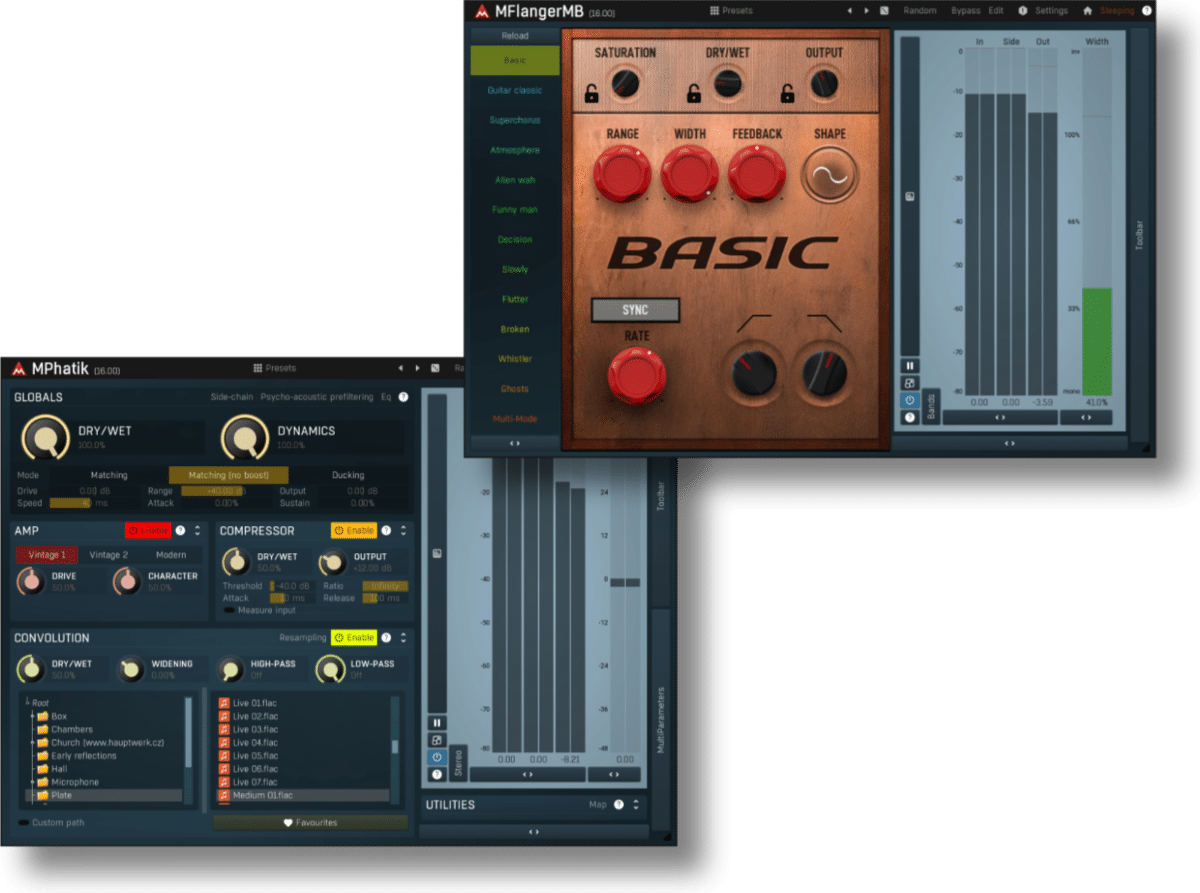Open the Presets grid in MPhatik
The image size is (1200, 893).
click(274, 368)
